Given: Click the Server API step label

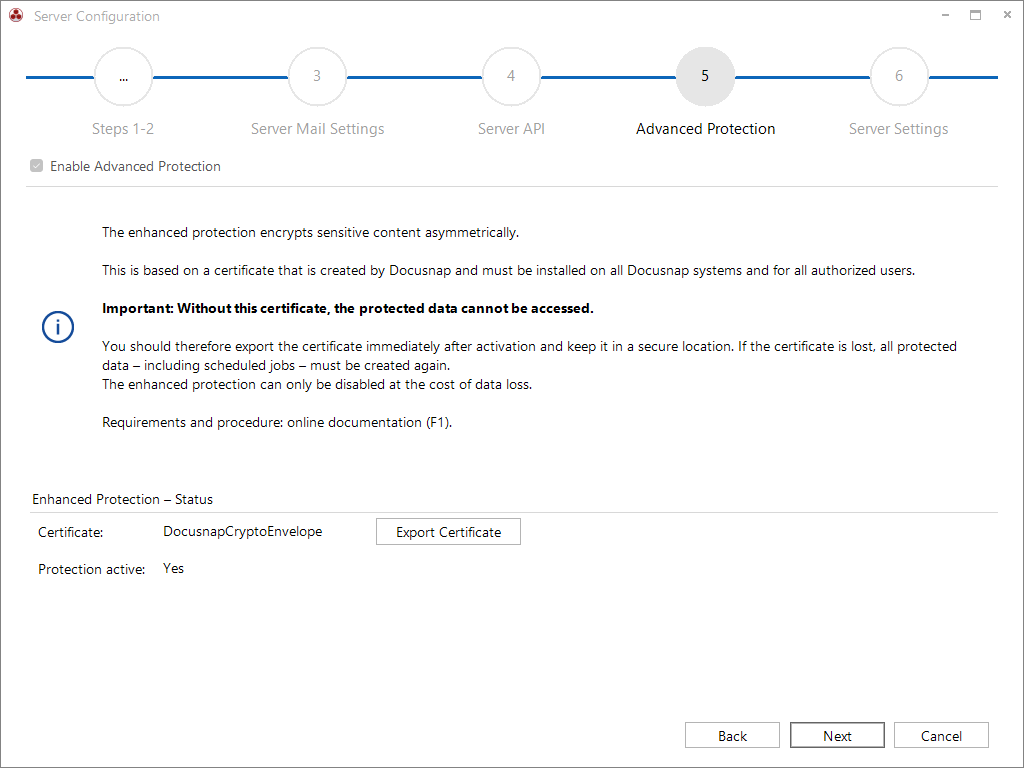Looking at the screenshot, I should point(511,129).
